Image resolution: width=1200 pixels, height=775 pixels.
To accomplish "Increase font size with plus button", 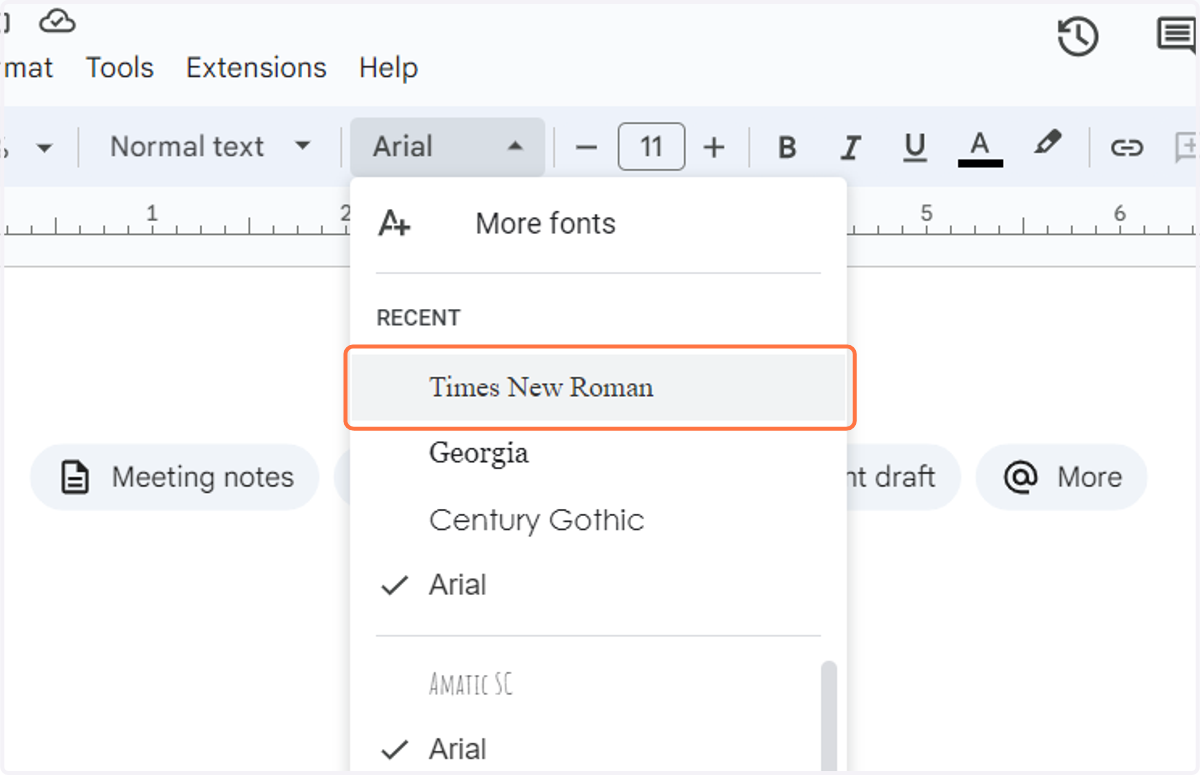I will [x=714, y=148].
